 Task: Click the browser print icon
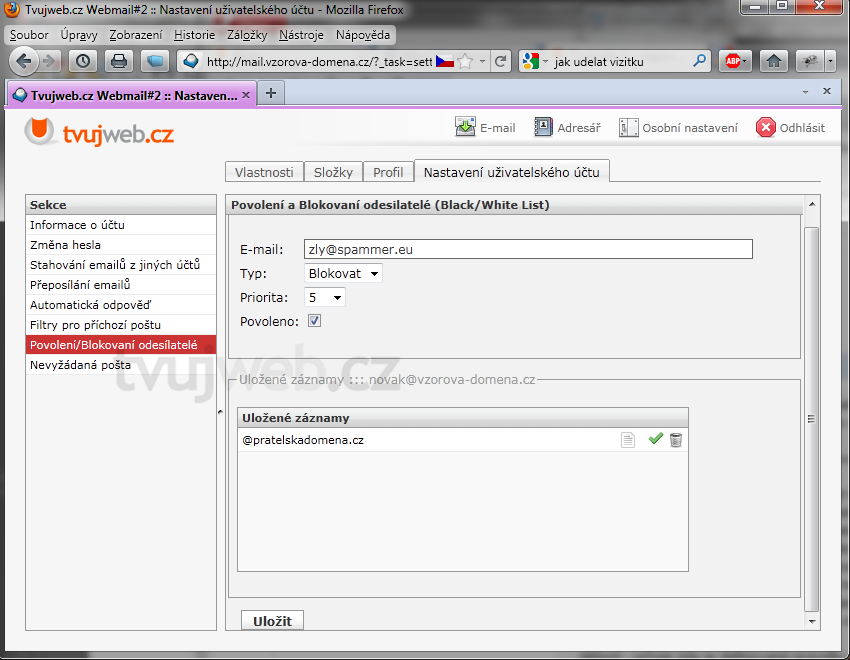118,61
